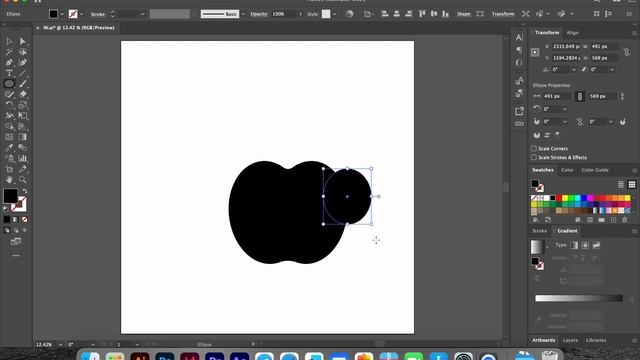The height and width of the screenshot is (360, 640).
Task: Open Basic brush definition dropdown
Action: (x=243, y=14)
